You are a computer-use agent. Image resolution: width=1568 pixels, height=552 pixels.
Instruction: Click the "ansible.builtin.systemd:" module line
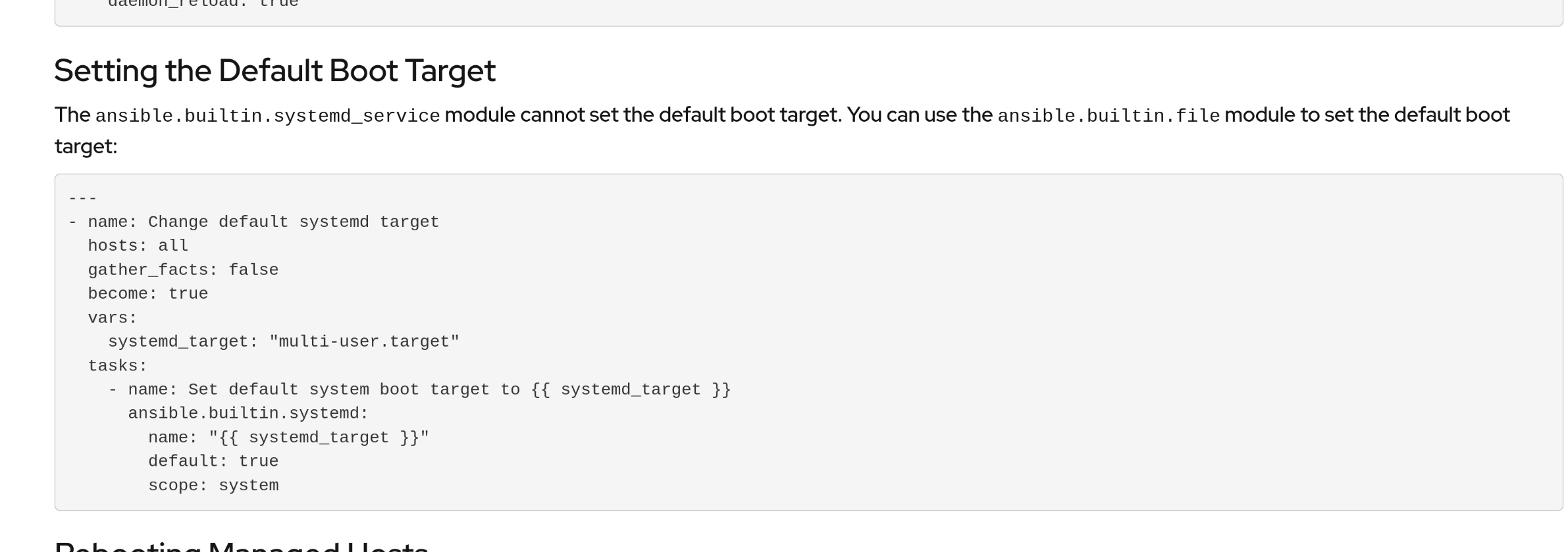pyautogui.click(x=248, y=414)
